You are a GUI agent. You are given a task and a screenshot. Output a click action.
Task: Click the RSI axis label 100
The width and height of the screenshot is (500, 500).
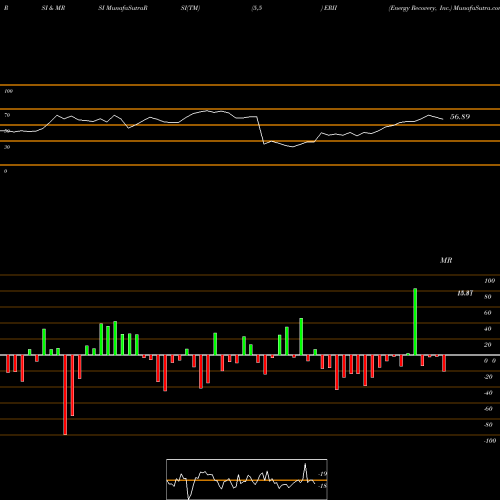9,91
